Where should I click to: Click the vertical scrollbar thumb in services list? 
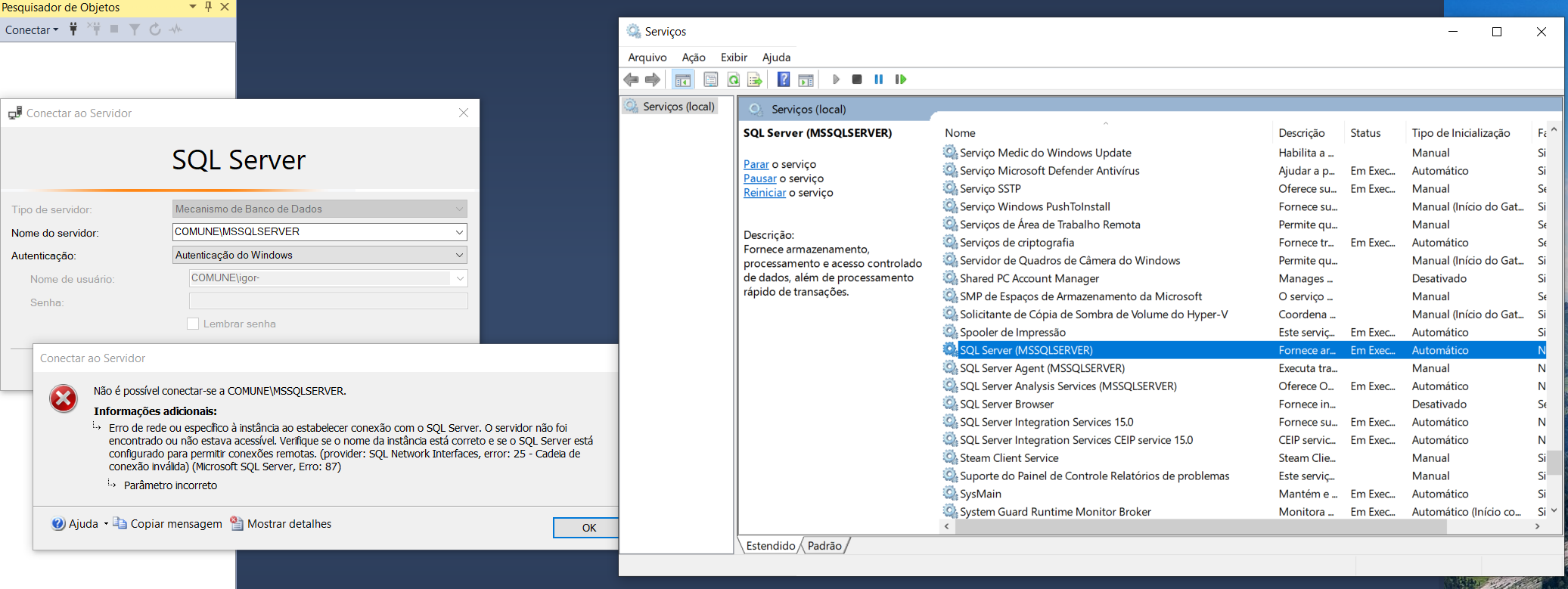tap(1554, 463)
